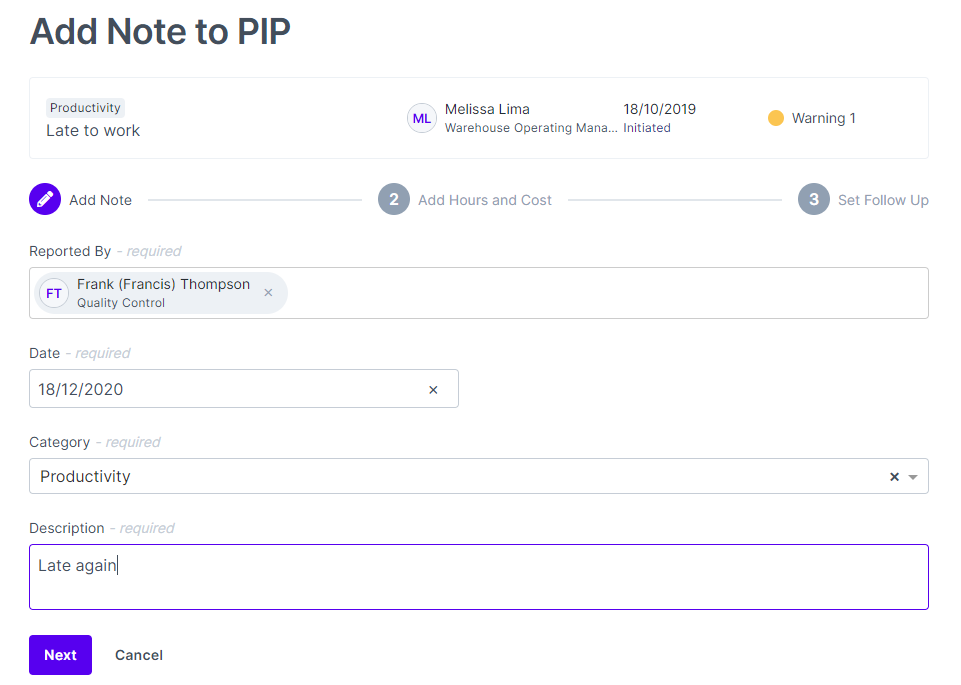The width and height of the screenshot is (961, 685).
Task: Remove Frank Thompson from Reported By
Action: point(268,293)
